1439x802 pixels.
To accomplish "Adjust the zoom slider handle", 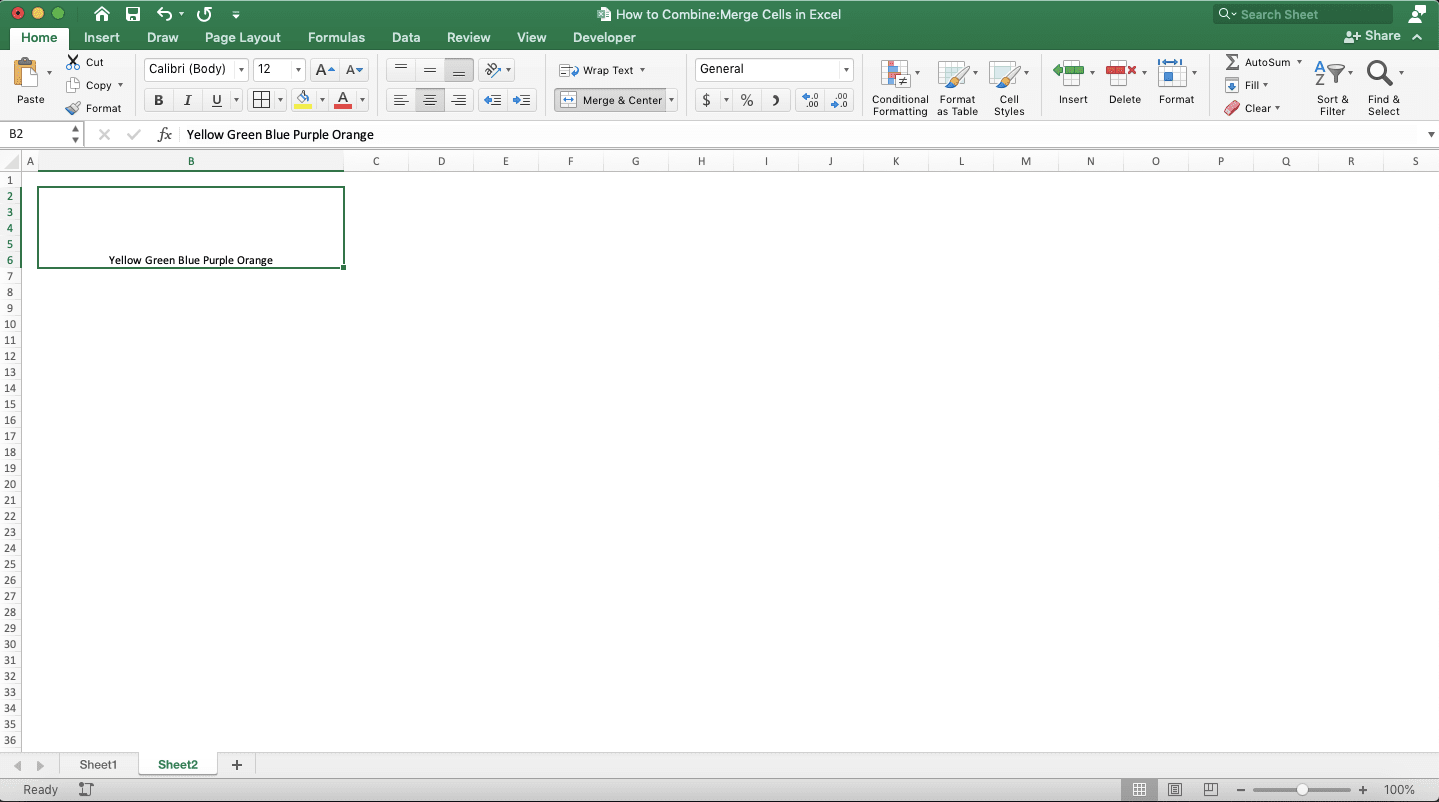I will (x=1302, y=790).
